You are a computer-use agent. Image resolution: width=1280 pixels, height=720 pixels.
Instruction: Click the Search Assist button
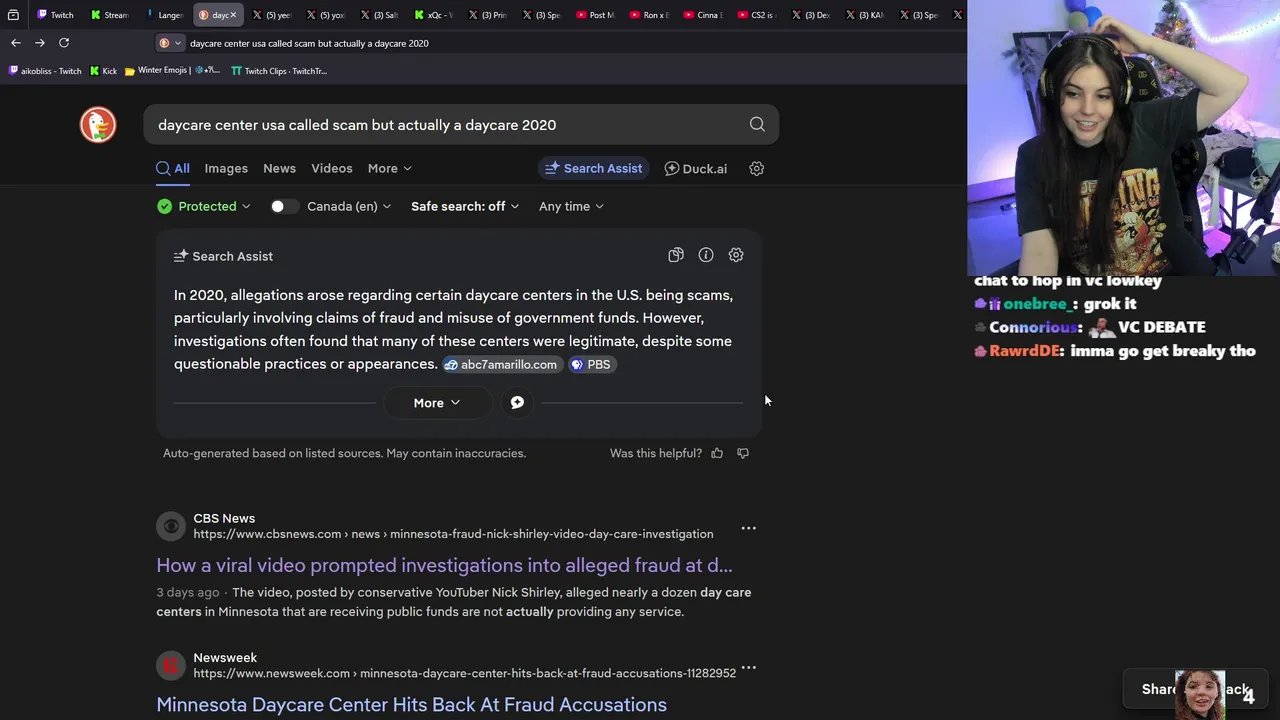point(593,168)
